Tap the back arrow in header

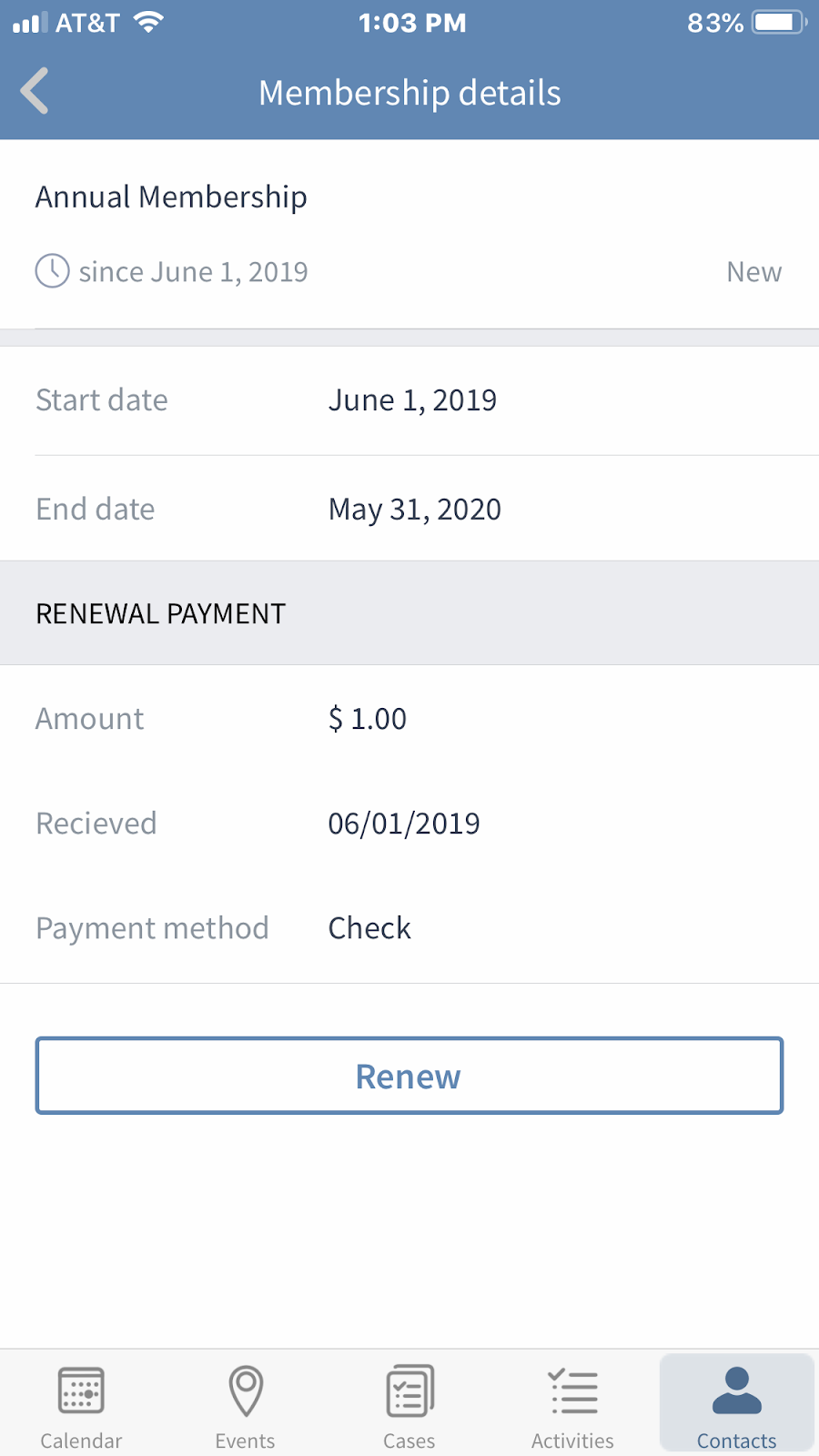35,92
